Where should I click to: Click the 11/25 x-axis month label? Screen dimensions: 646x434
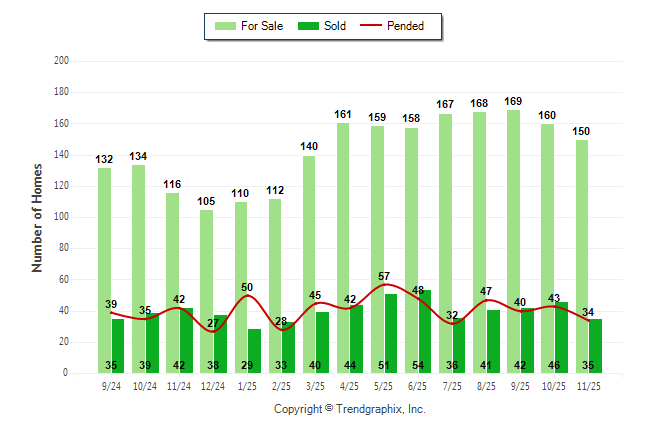(589, 385)
